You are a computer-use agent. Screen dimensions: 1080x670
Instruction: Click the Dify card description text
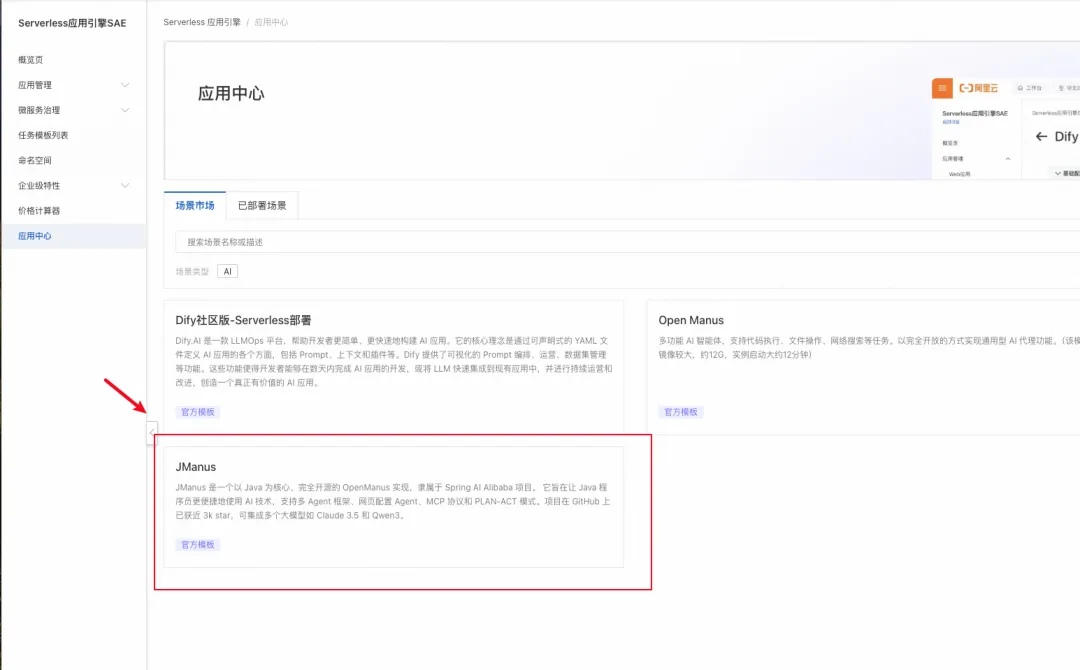pos(393,362)
